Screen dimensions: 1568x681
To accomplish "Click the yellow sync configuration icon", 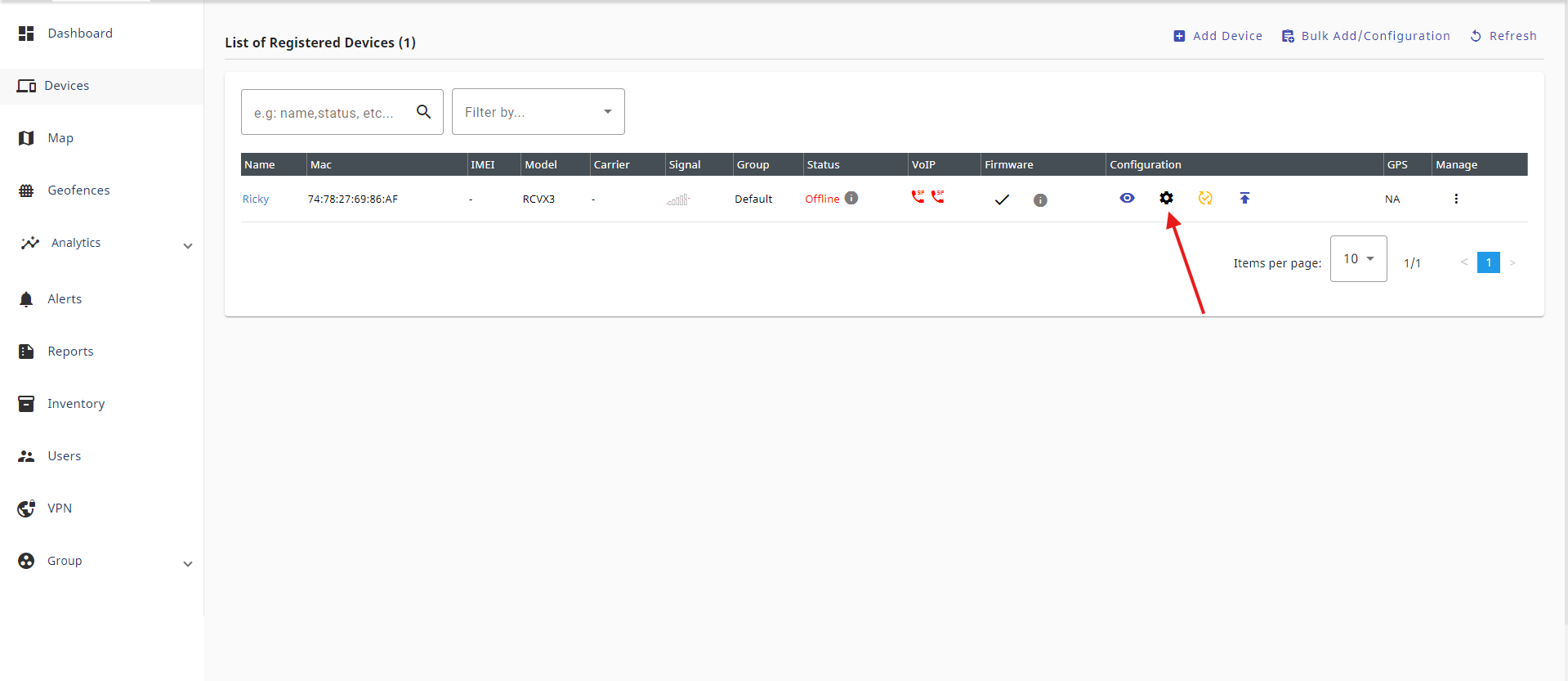I will 1206,198.
